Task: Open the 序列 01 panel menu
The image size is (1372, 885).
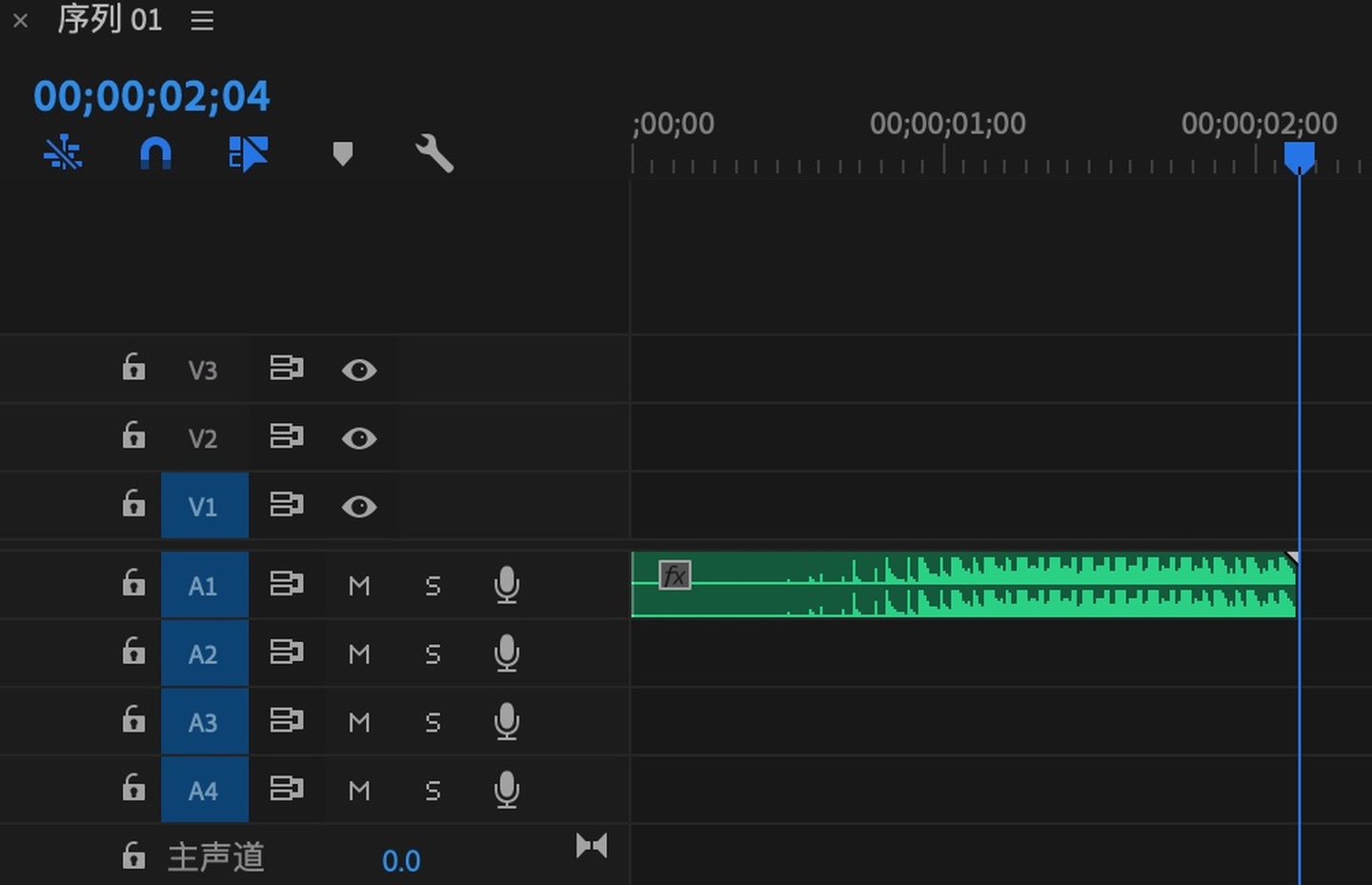Action: [201, 20]
